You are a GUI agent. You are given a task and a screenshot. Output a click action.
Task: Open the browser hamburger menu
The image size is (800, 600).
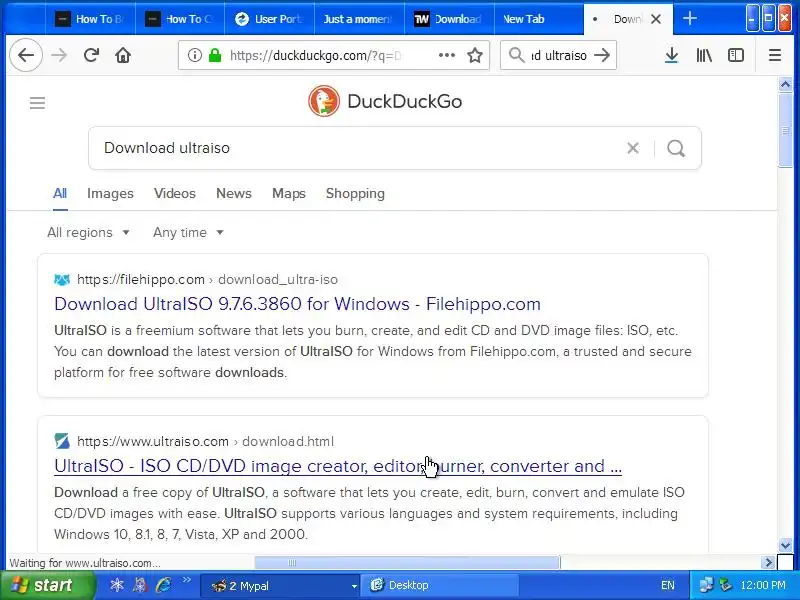774,55
